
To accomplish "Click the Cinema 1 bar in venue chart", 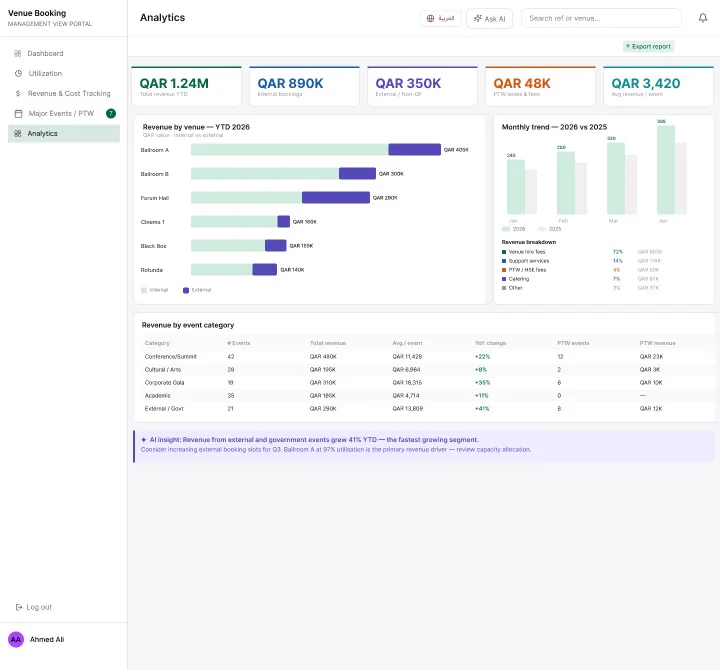I will pyautogui.click(x=240, y=221).
